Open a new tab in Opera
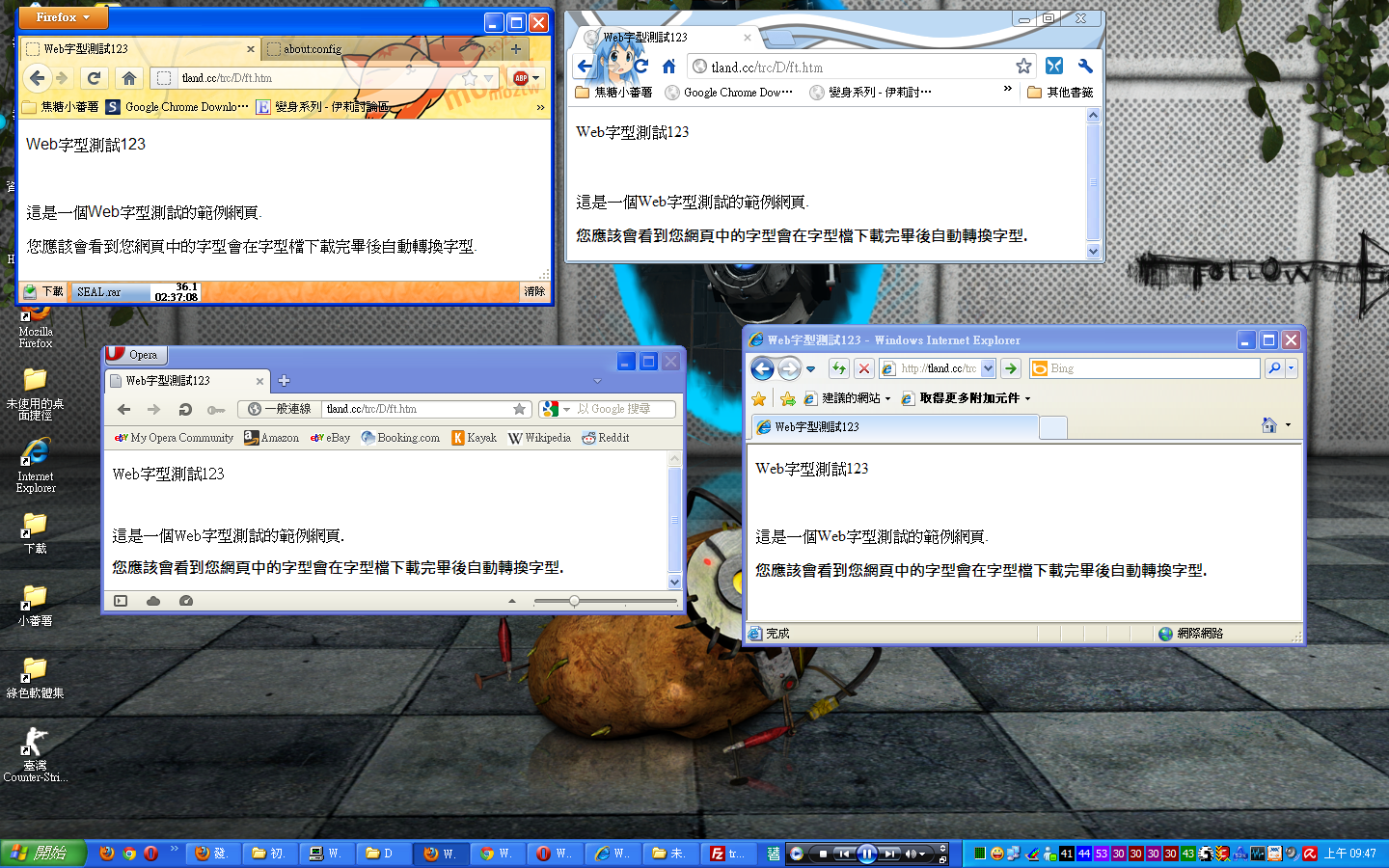The height and width of the screenshot is (868, 1389). coord(285,381)
